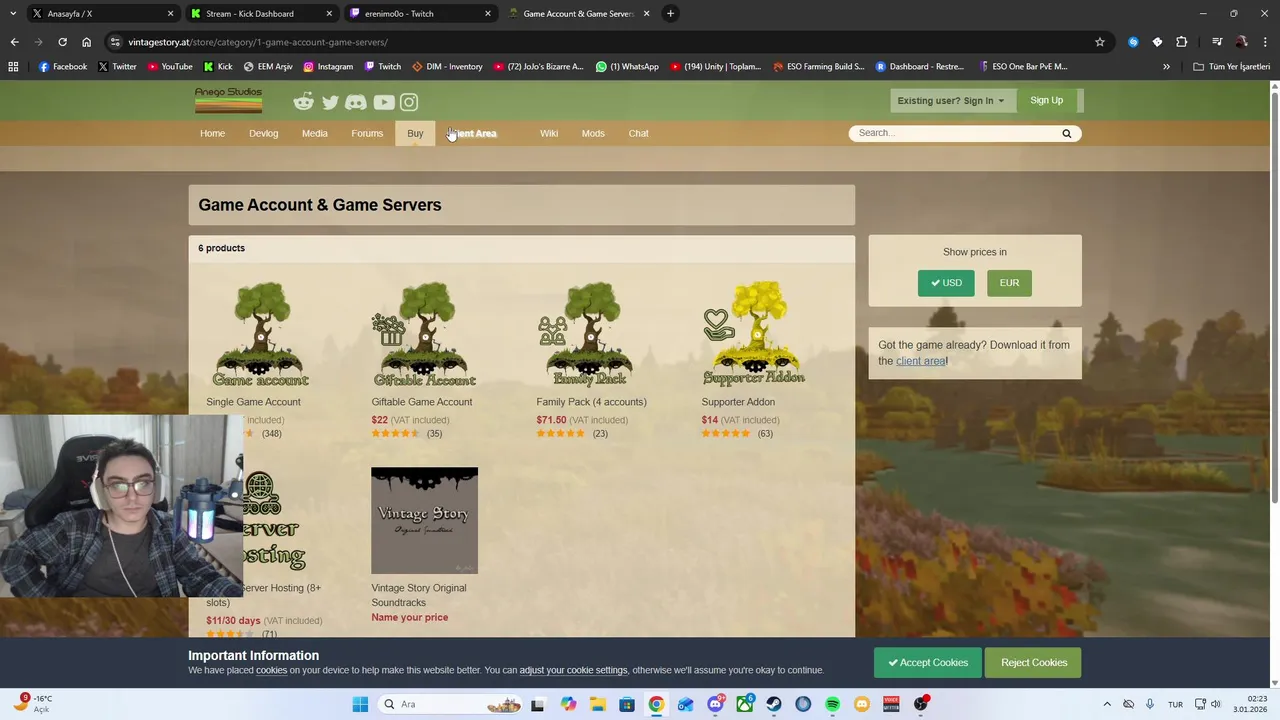Open Giftable Game Account product link
The height and width of the screenshot is (720, 1280).
pos(422,402)
